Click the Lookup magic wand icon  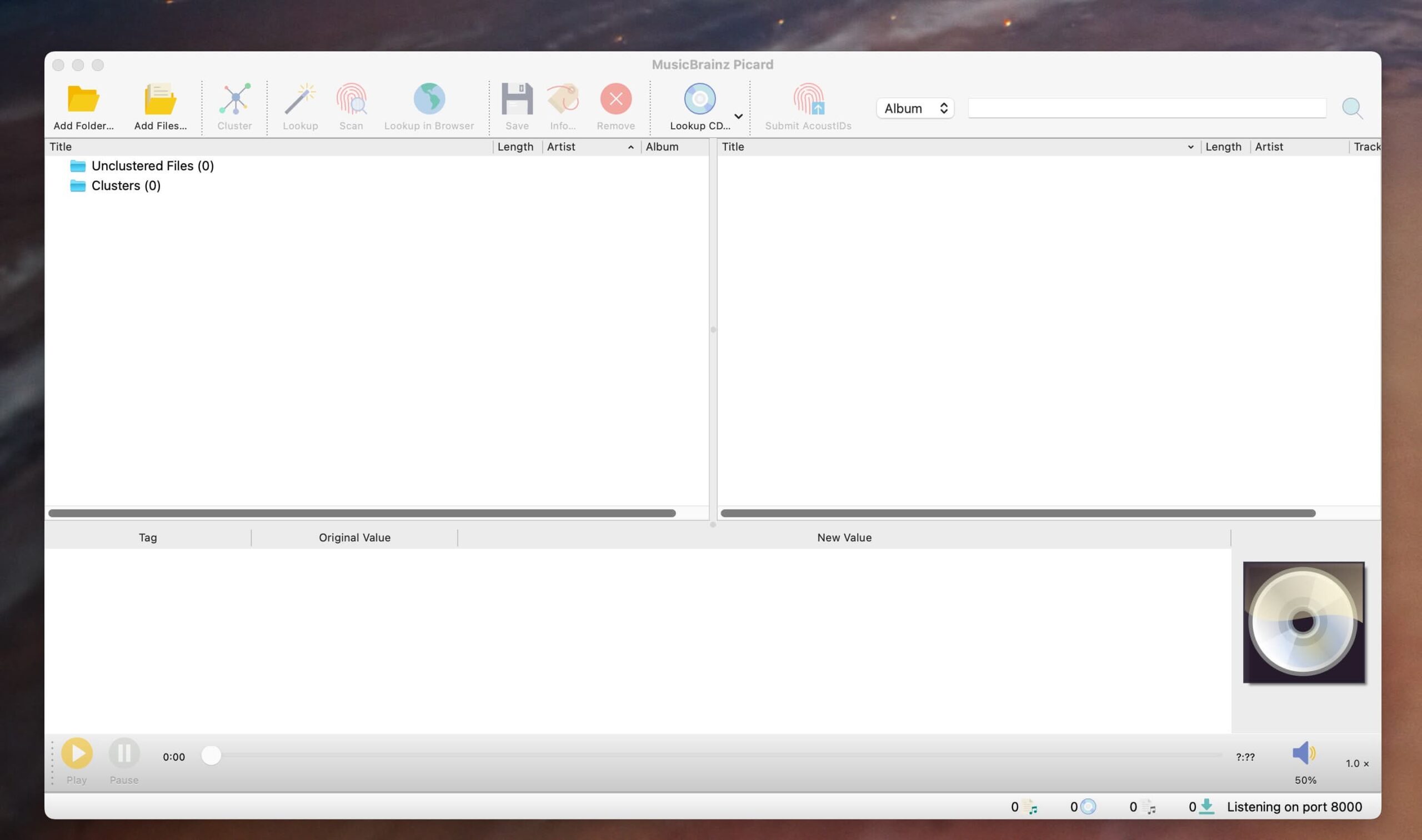pos(300,99)
